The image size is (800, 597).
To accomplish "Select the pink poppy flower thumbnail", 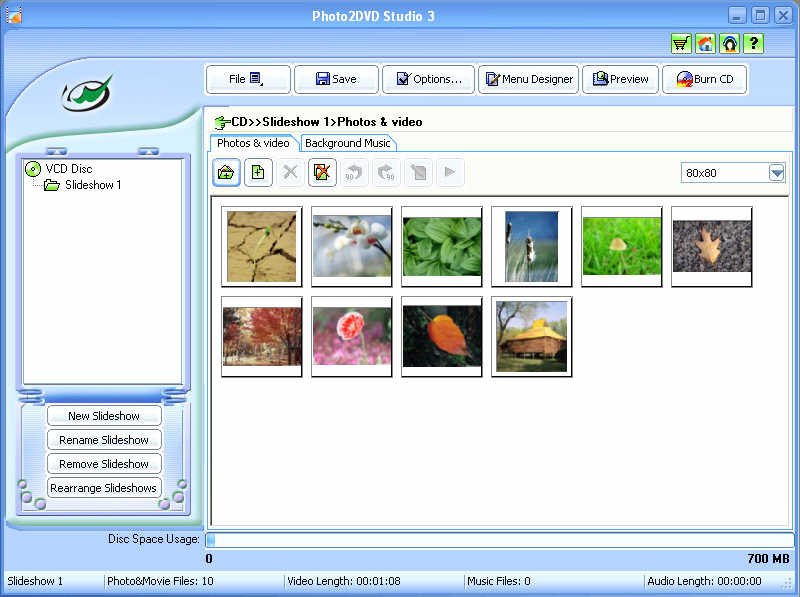I will click(352, 337).
